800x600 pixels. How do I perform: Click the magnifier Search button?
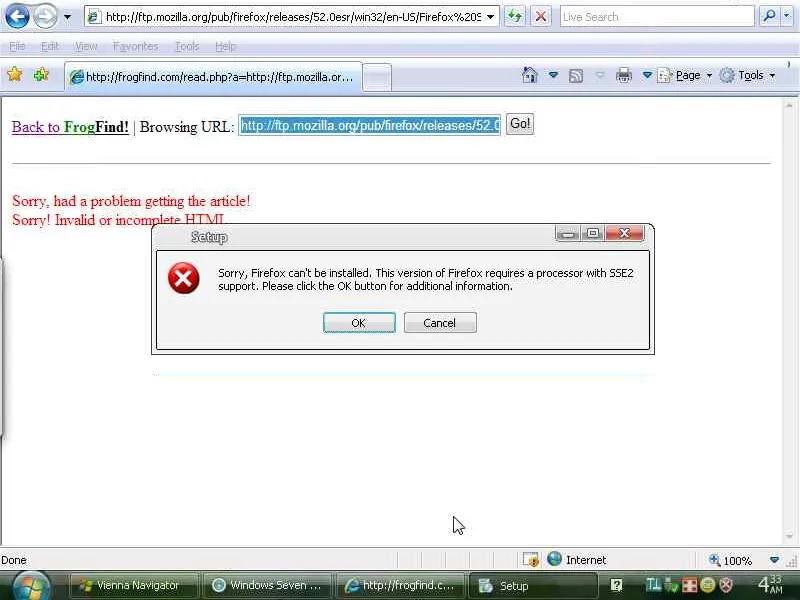pos(769,16)
